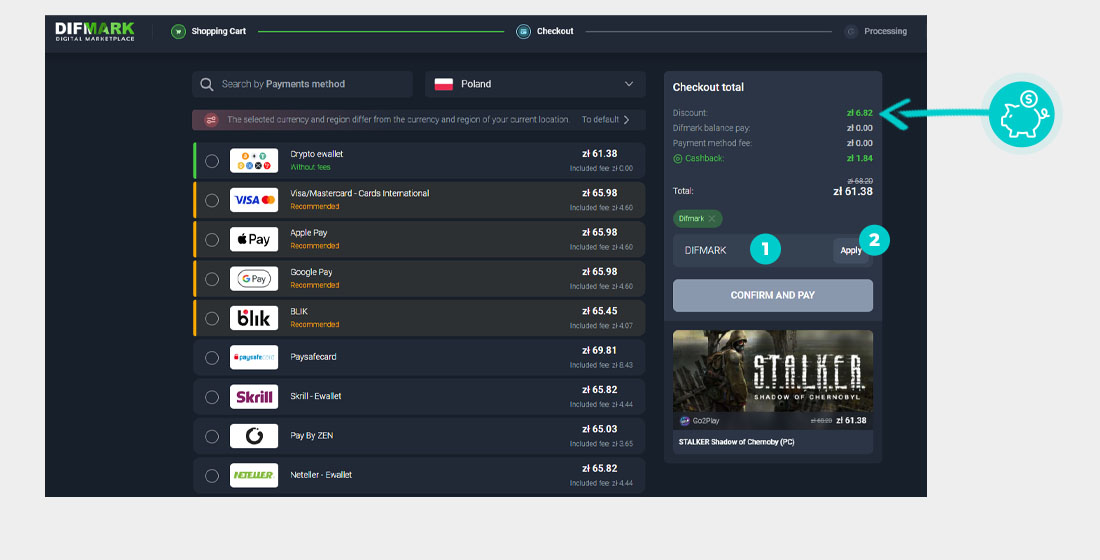Screen dimensions: 1100x560
Task: Open the Checkout step in progress bar
Action: [x=554, y=31]
